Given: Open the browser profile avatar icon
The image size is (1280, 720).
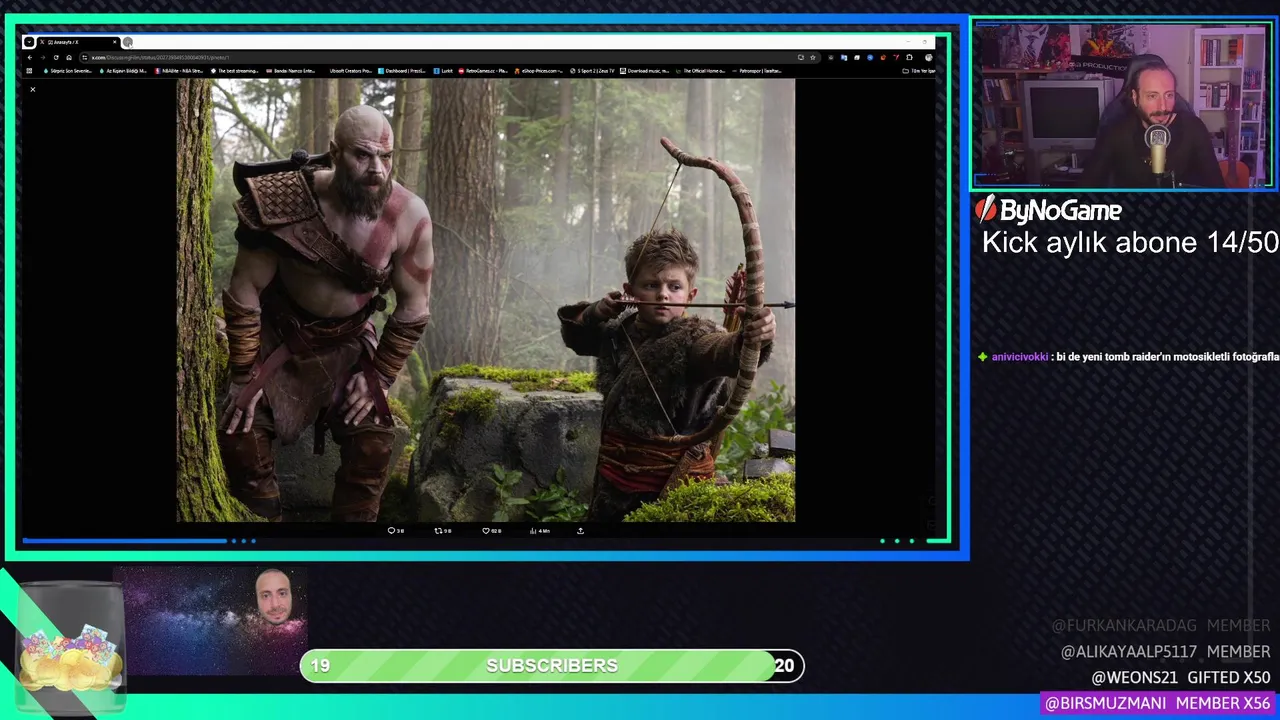Looking at the screenshot, I should pos(928,57).
